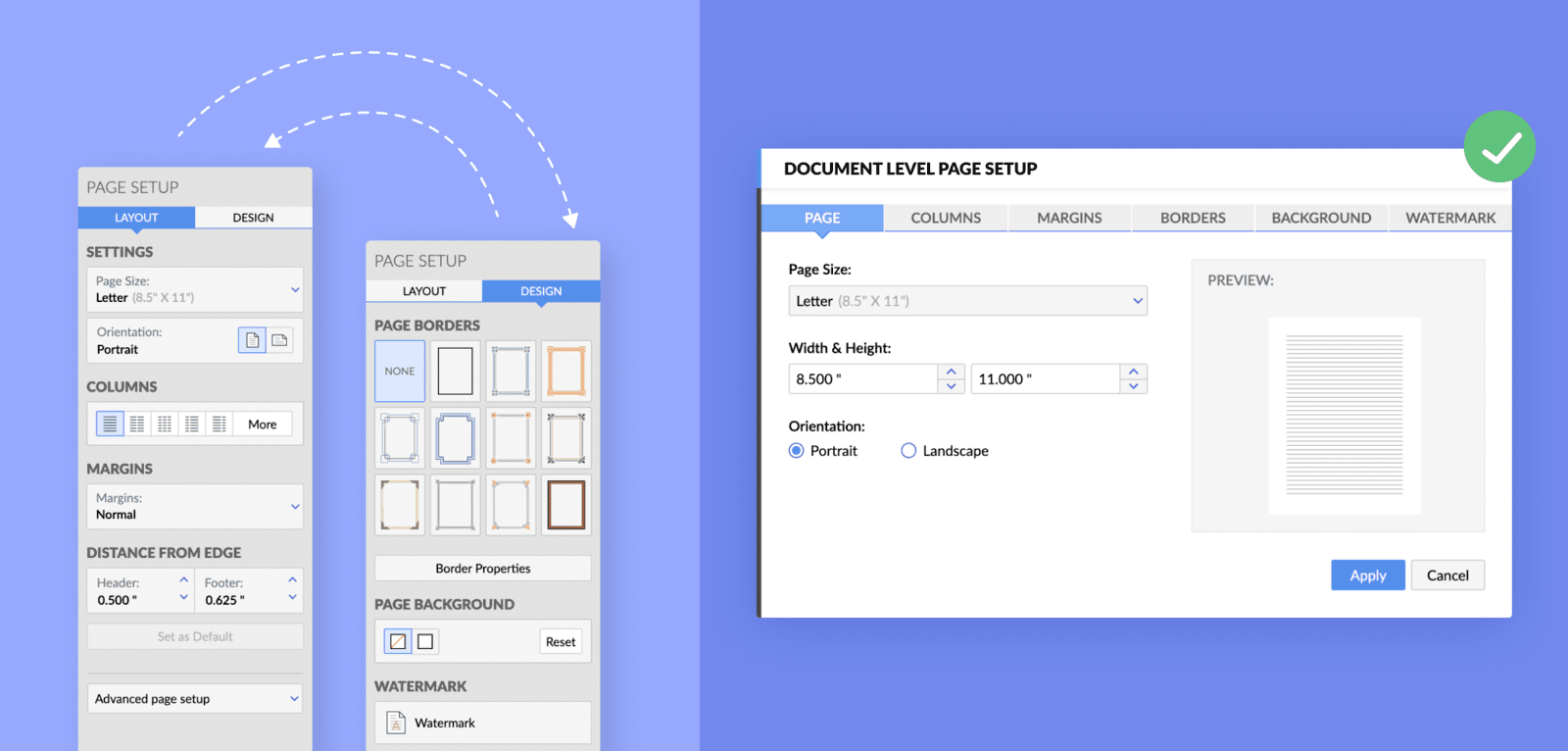Screen dimensions: 1568x751
Task: Pick the orange page border style
Action: pyautogui.click(x=566, y=372)
